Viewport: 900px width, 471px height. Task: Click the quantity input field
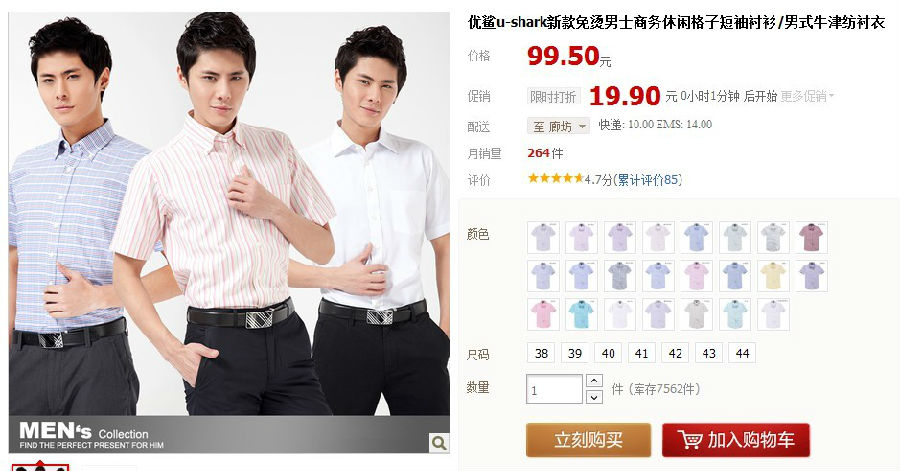tap(554, 390)
